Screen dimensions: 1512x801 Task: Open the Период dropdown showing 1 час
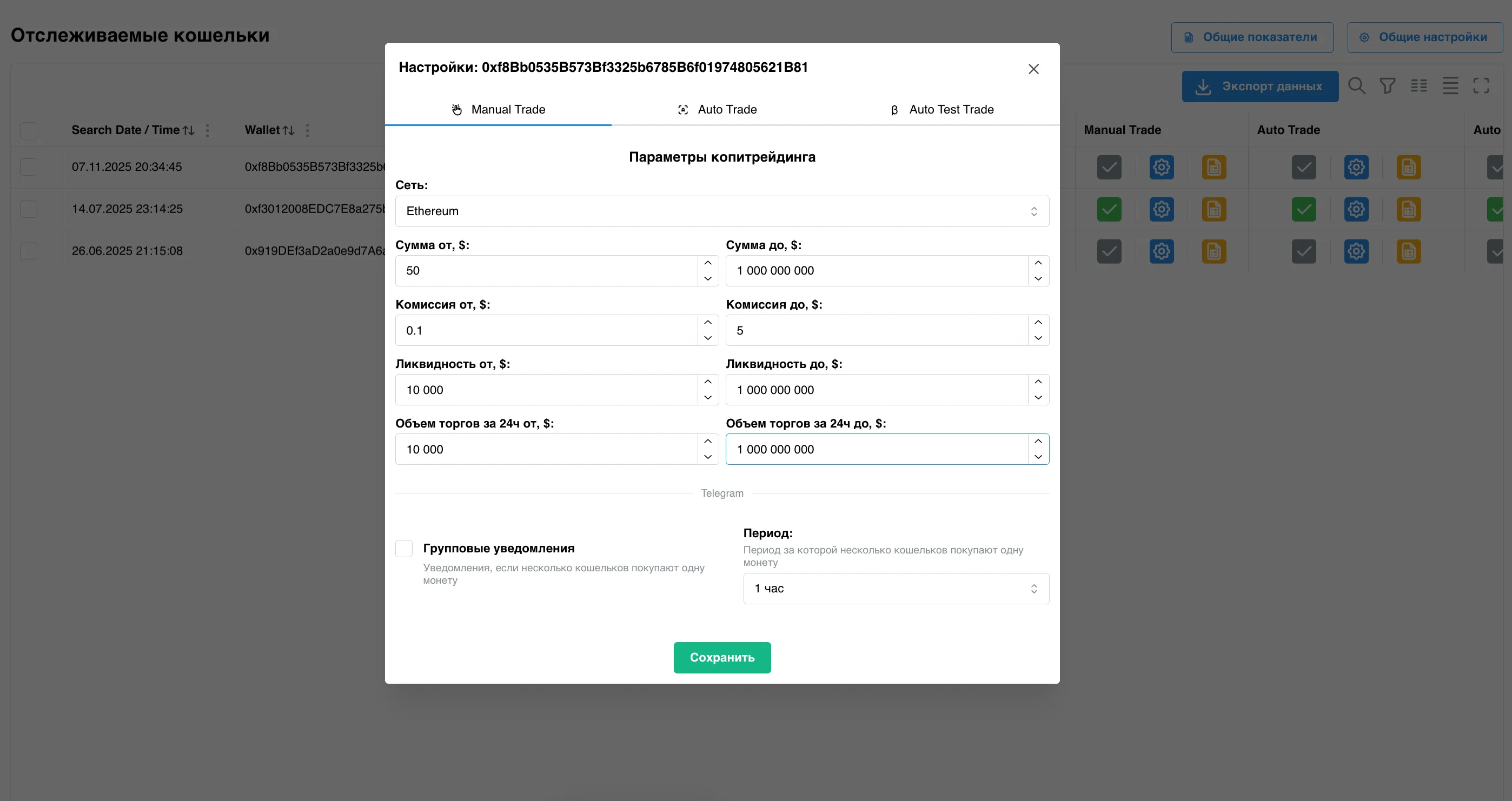894,588
